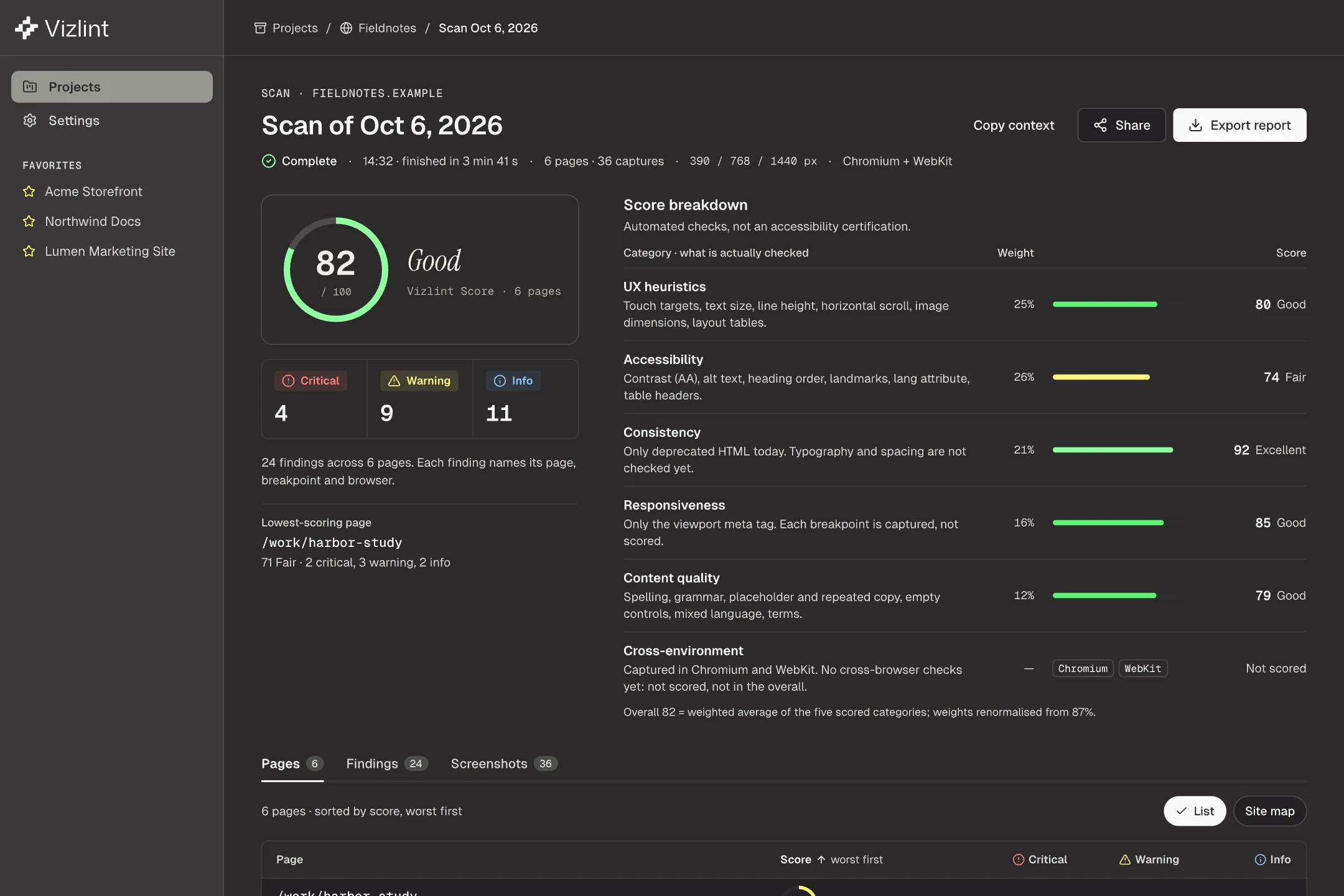Click the star icon for Northwind Docs
Viewport: 1344px width, 896px height.
pyautogui.click(x=29, y=222)
